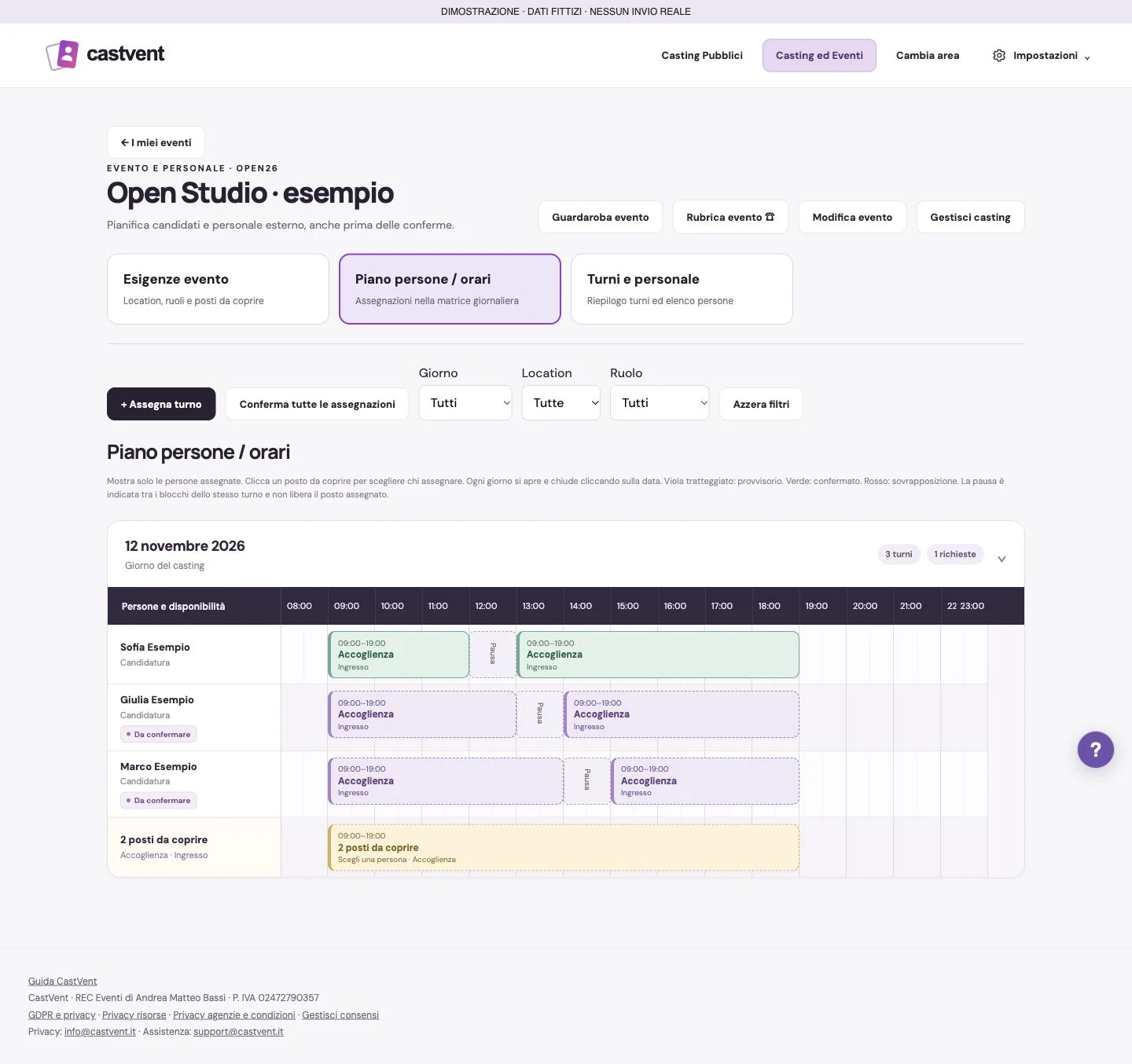Viewport: 1132px width, 1064px height.
Task: Expand the Impostazioni menu arrow
Action: tap(1087, 57)
